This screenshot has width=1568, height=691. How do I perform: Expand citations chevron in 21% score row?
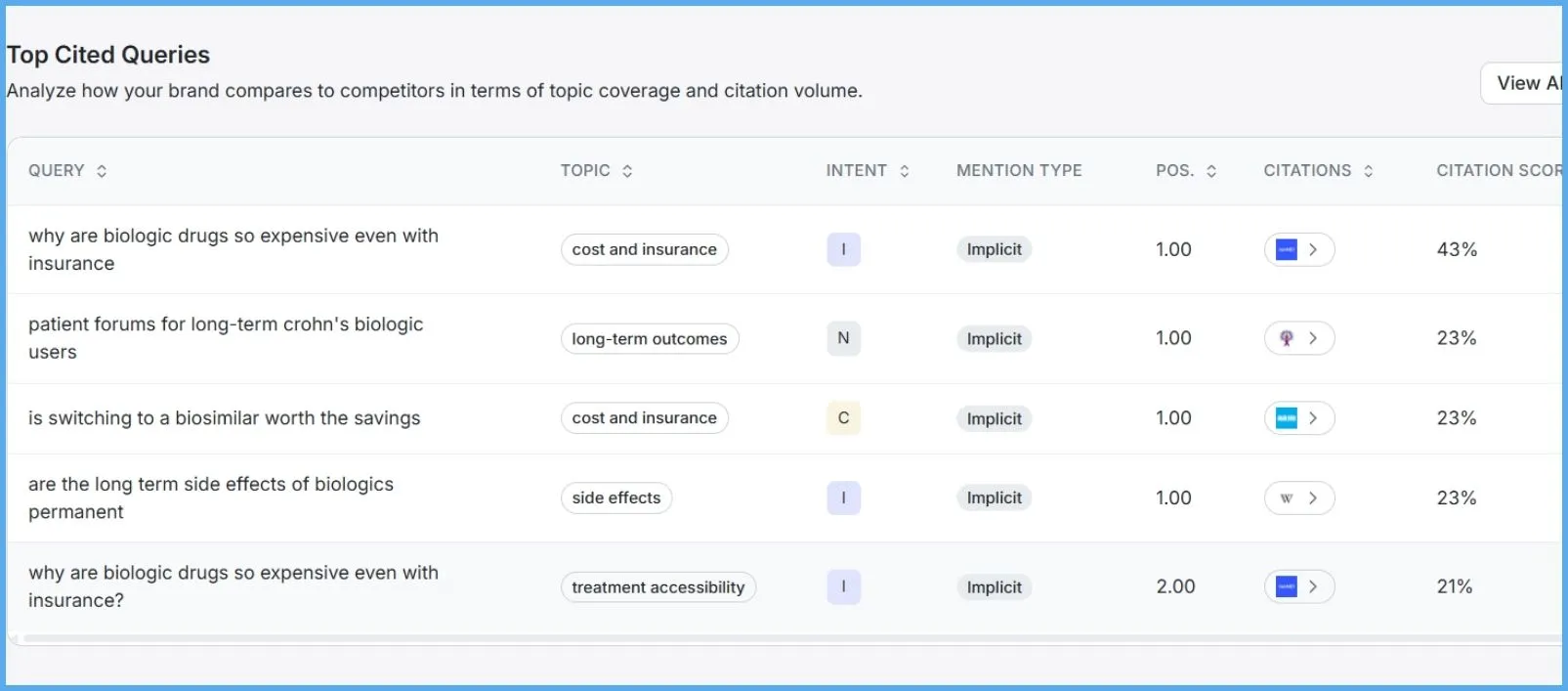[1313, 586]
